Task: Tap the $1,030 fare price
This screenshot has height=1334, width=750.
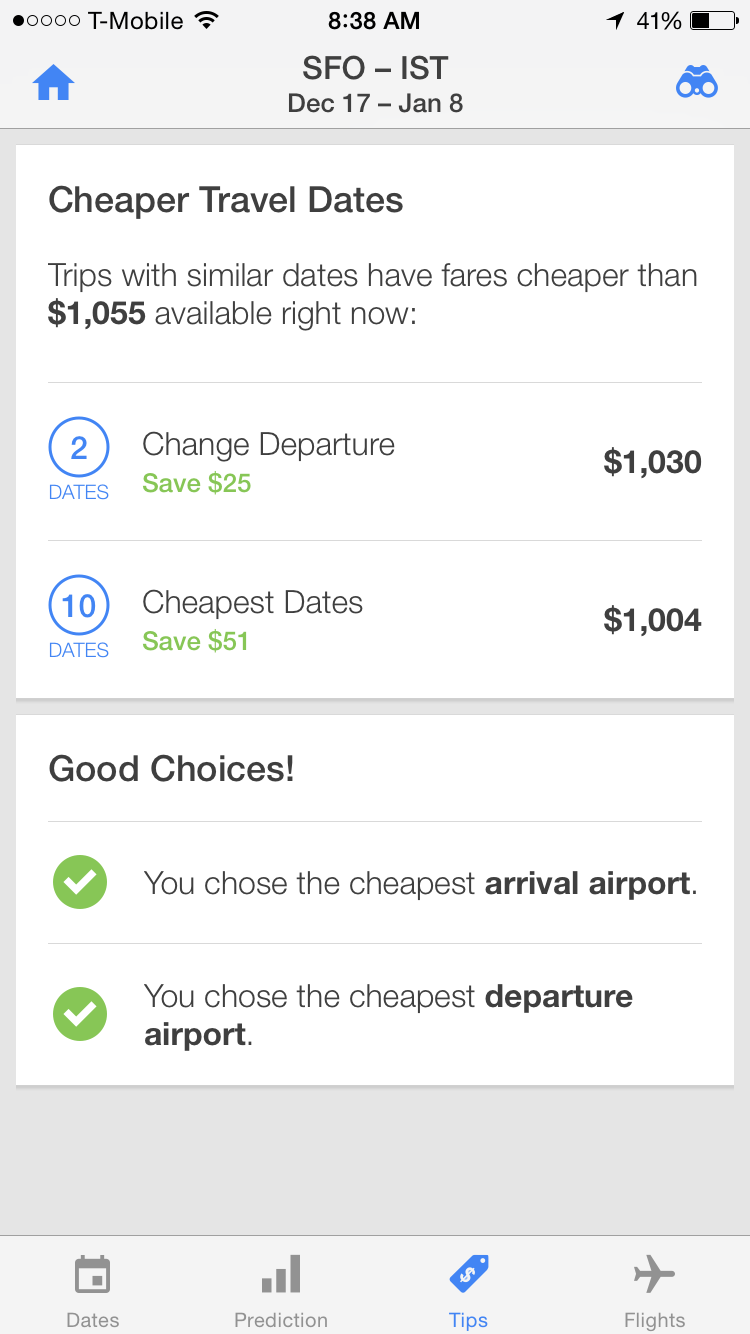Action: pyautogui.click(x=652, y=462)
